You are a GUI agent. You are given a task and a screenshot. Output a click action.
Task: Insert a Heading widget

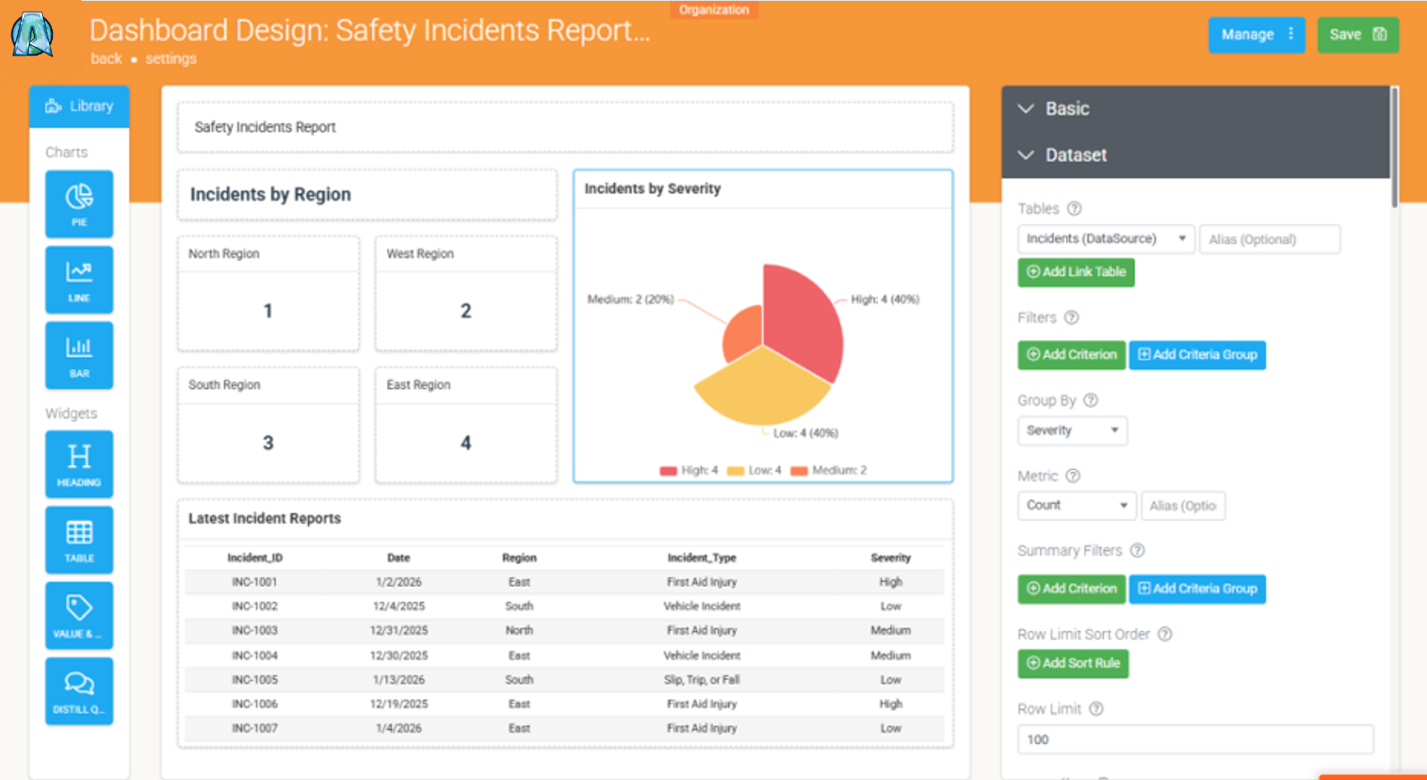click(79, 464)
